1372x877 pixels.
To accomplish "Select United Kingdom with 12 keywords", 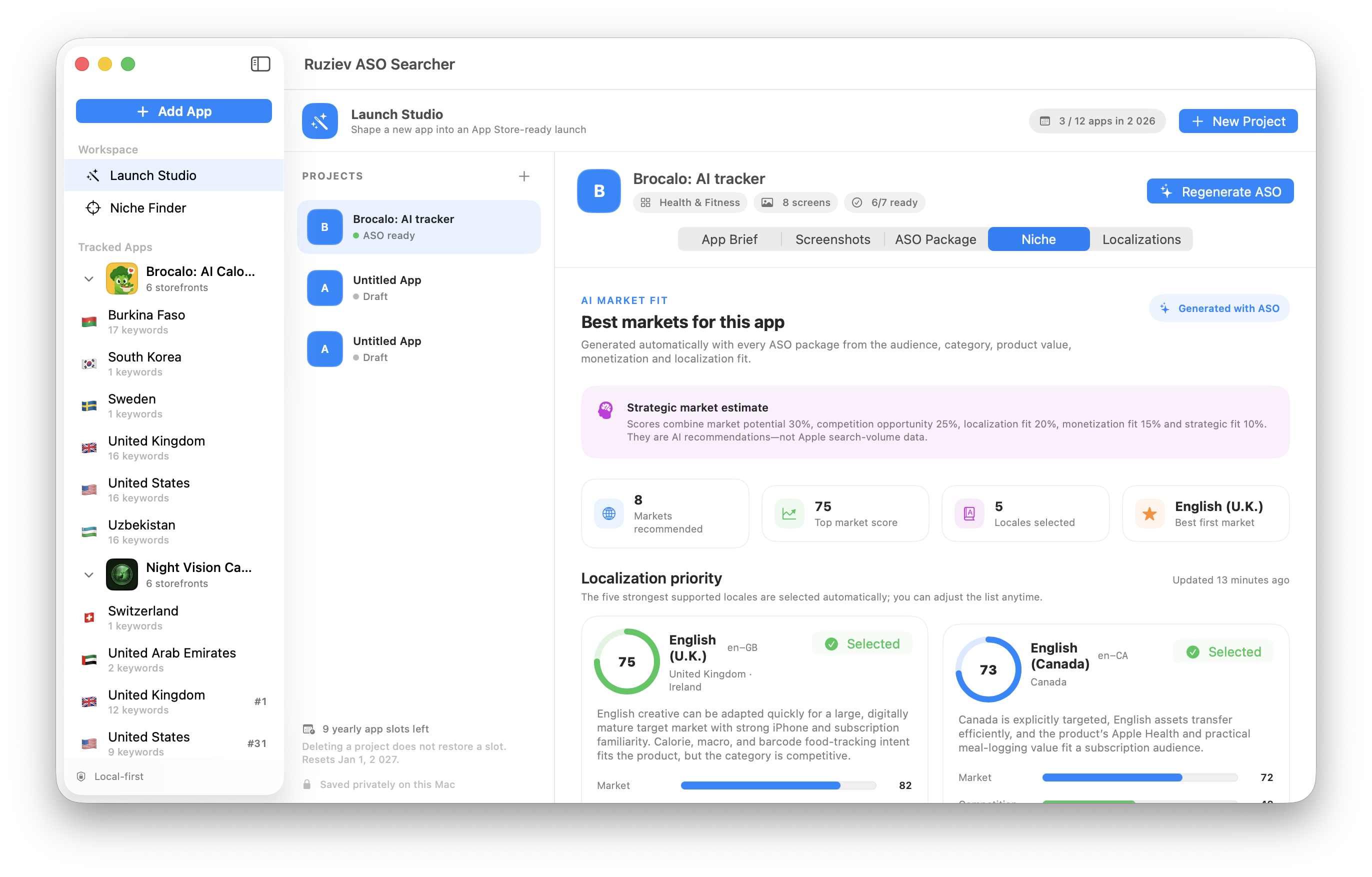I will click(x=174, y=701).
